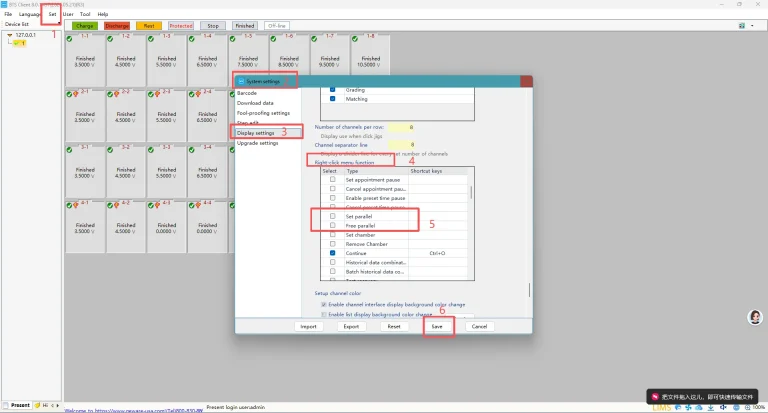Cancel the System settings dialog
Screen dimensions: 768x413
480,326
